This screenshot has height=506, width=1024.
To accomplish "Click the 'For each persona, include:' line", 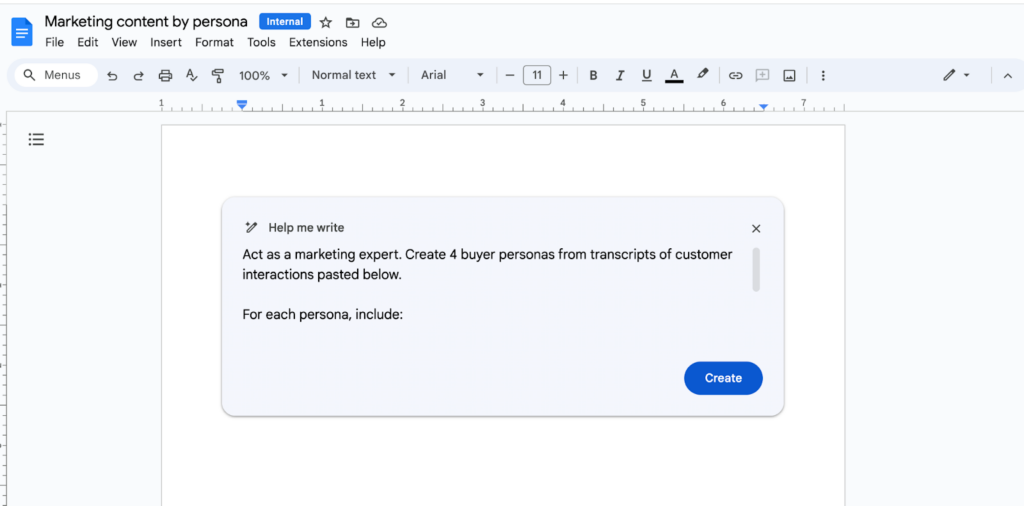I will [323, 315].
